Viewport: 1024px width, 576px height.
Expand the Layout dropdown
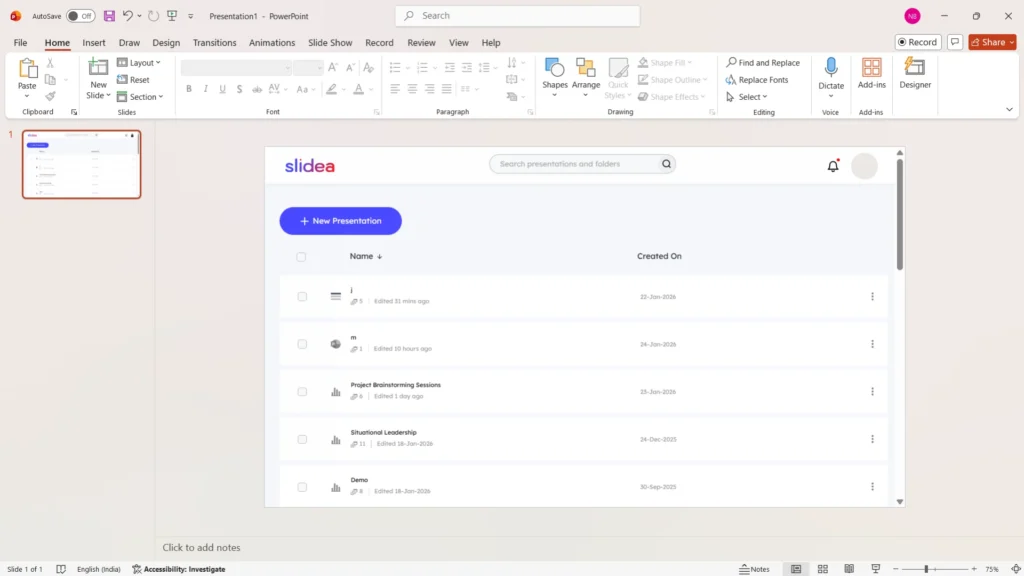pos(139,63)
